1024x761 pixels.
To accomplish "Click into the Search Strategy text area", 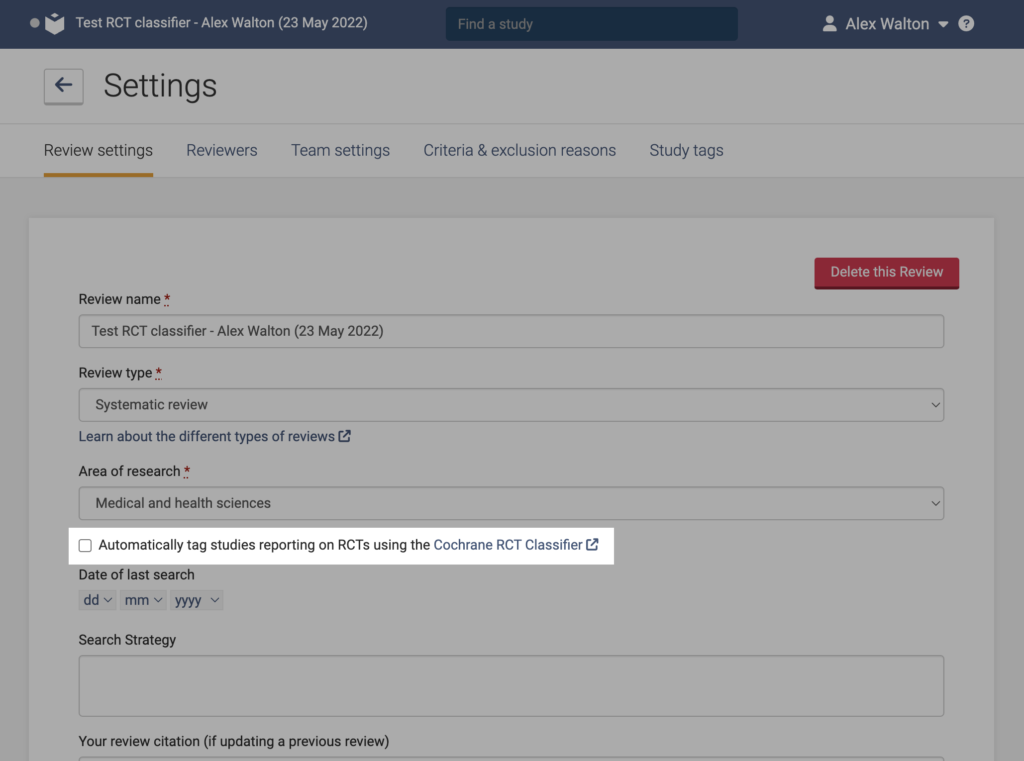I will [511, 686].
